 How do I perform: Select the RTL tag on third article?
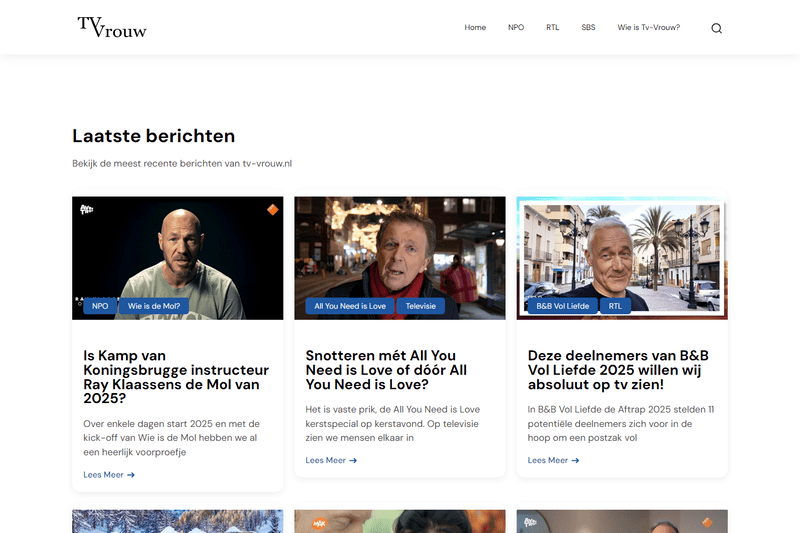tap(615, 306)
